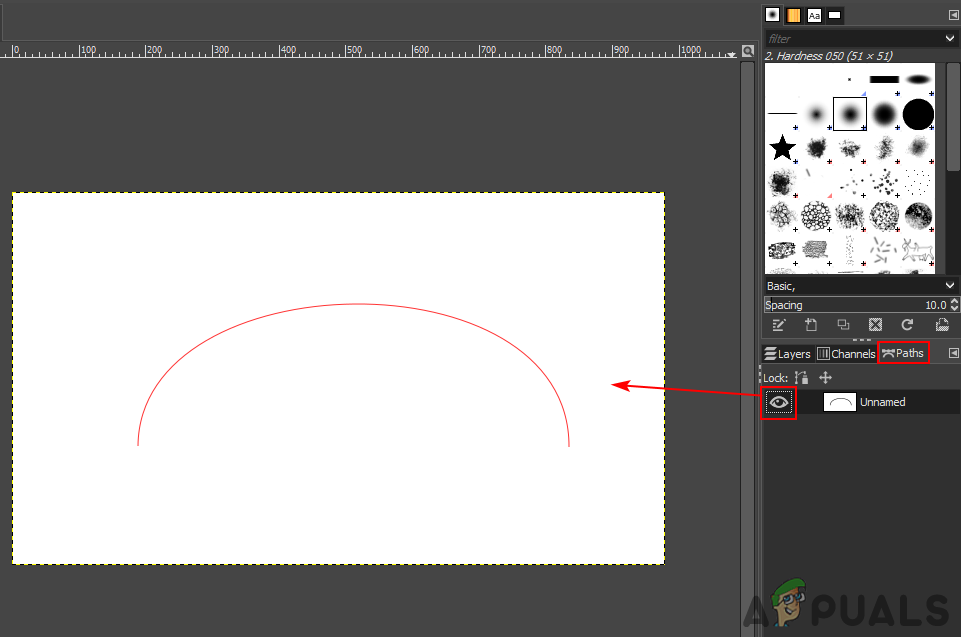Switch to the Layers tab
Screen dimensions: 961x637
(x=787, y=354)
